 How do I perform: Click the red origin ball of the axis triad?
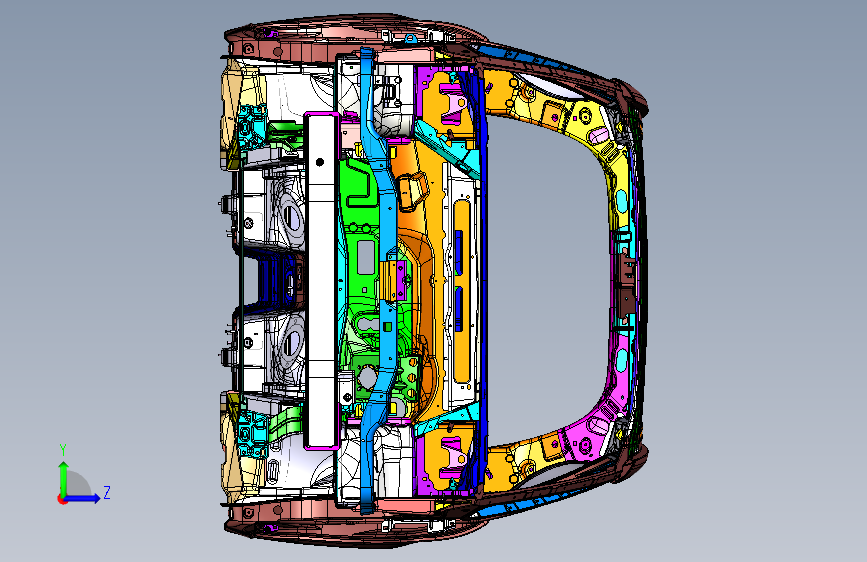(x=62, y=499)
